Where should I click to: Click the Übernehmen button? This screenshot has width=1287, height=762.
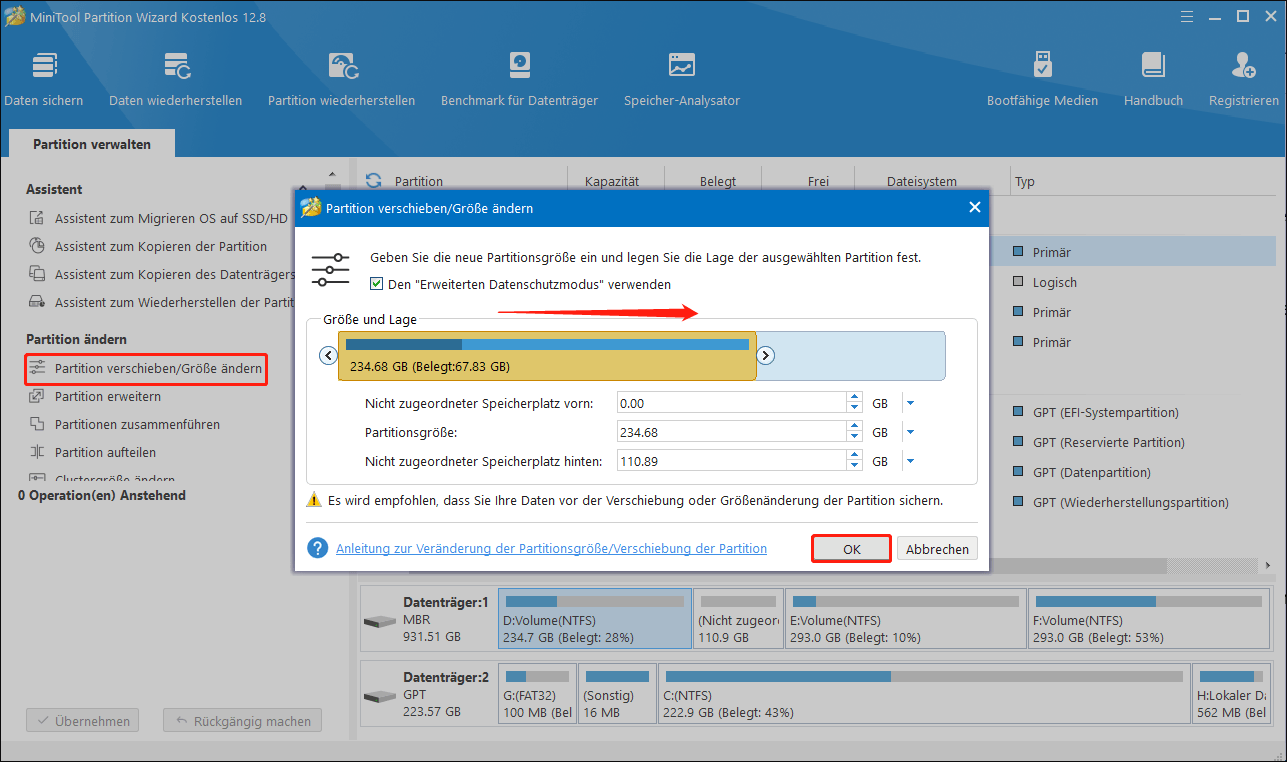[x=82, y=720]
